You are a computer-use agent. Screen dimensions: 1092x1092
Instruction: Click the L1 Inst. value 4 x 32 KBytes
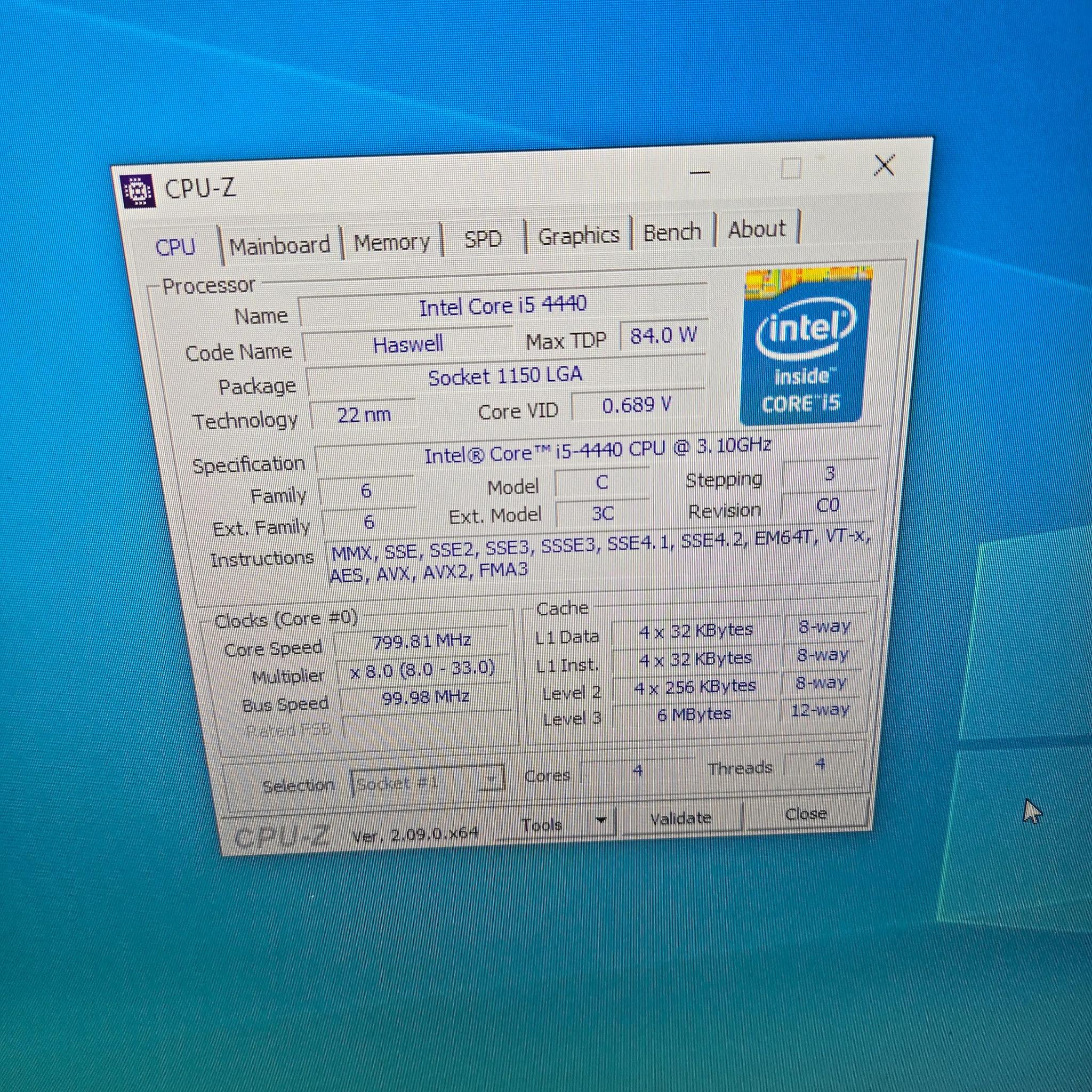point(695,659)
